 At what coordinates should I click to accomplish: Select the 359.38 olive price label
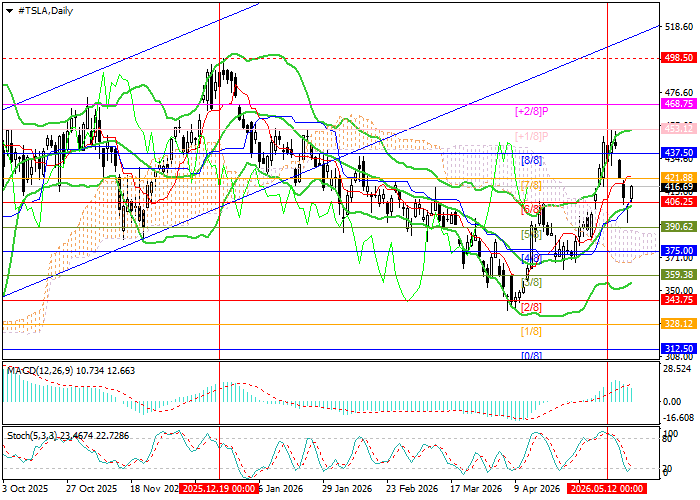(678, 275)
